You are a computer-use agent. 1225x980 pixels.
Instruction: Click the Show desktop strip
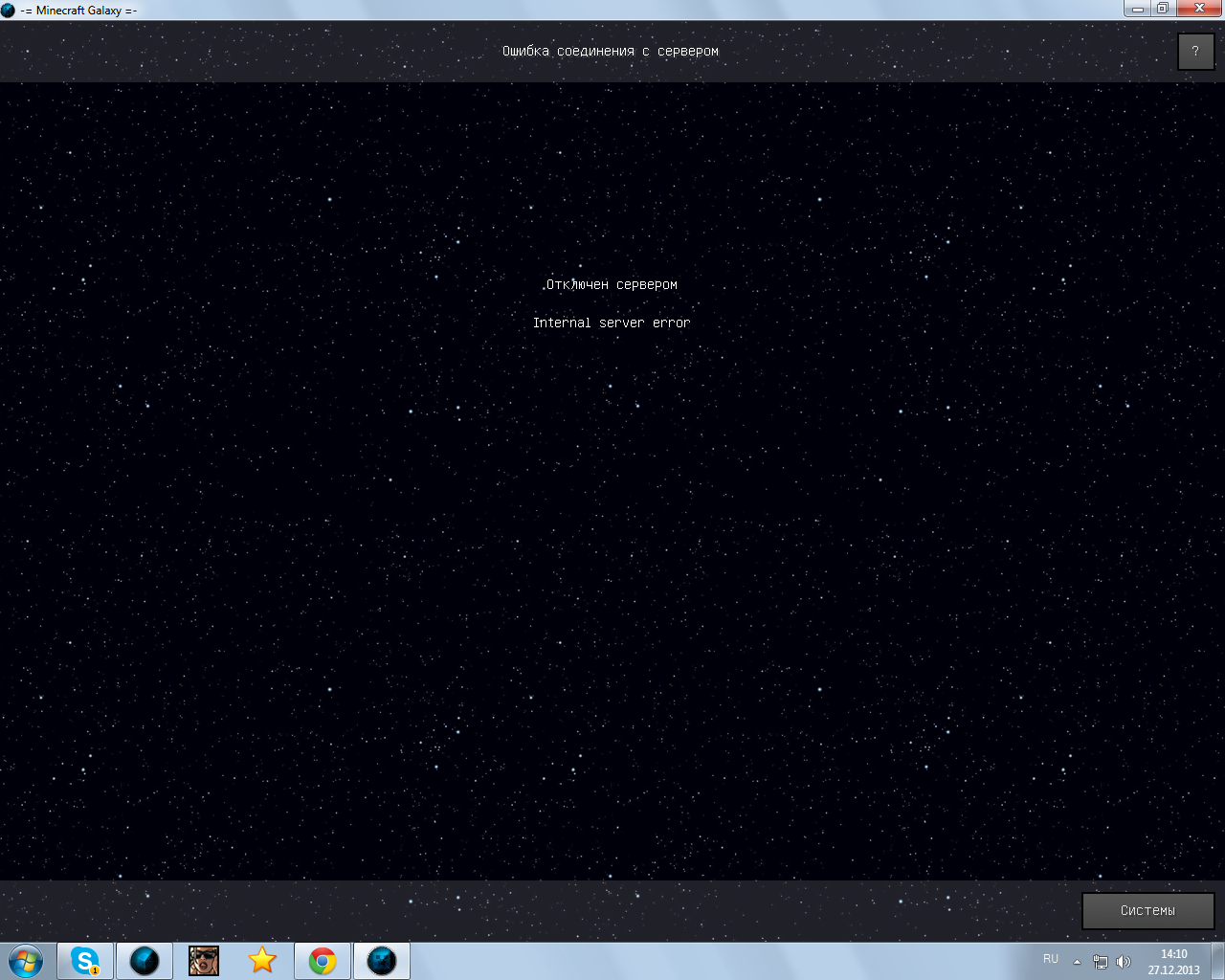click(1217, 961)
